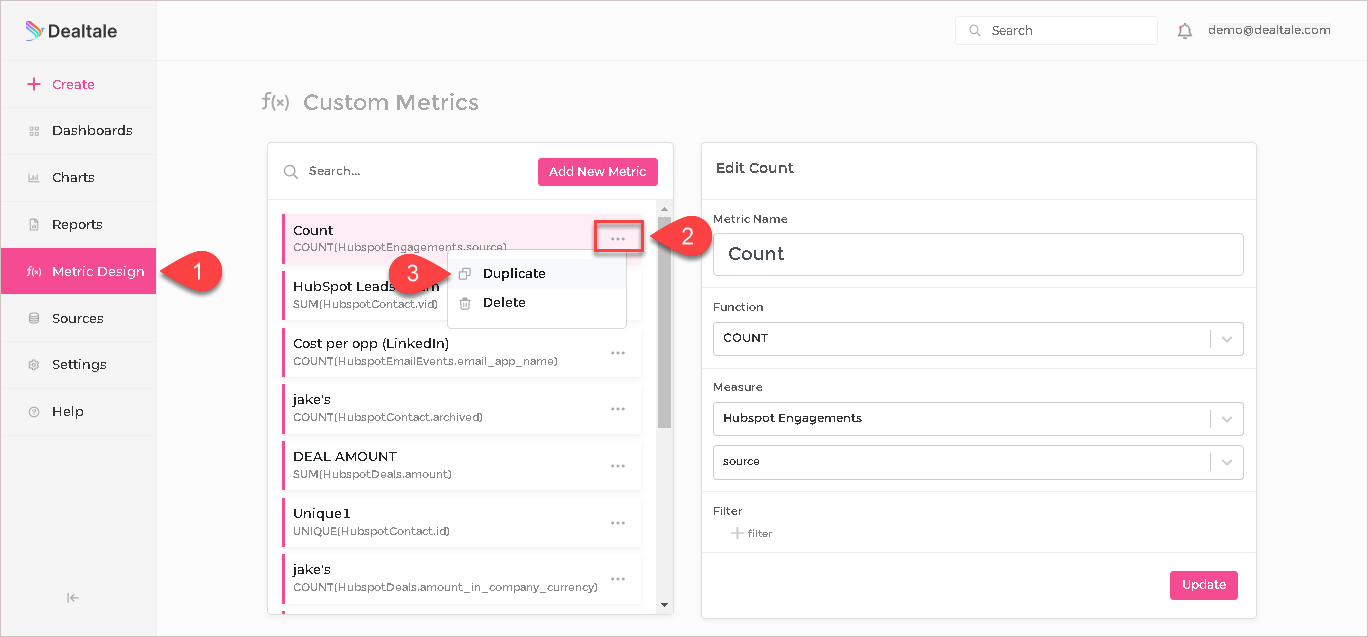Open notifications bell icon

tap(1185, 31)
